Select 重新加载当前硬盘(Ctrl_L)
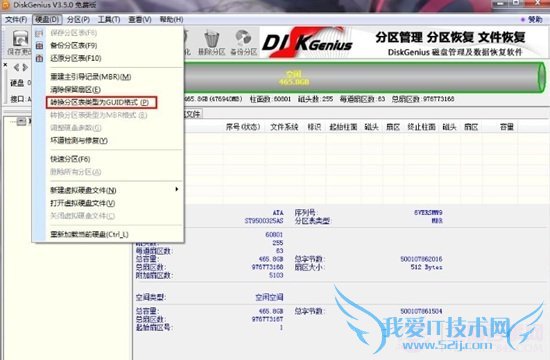This screenshot has height=360, width=550. (89, 234)
